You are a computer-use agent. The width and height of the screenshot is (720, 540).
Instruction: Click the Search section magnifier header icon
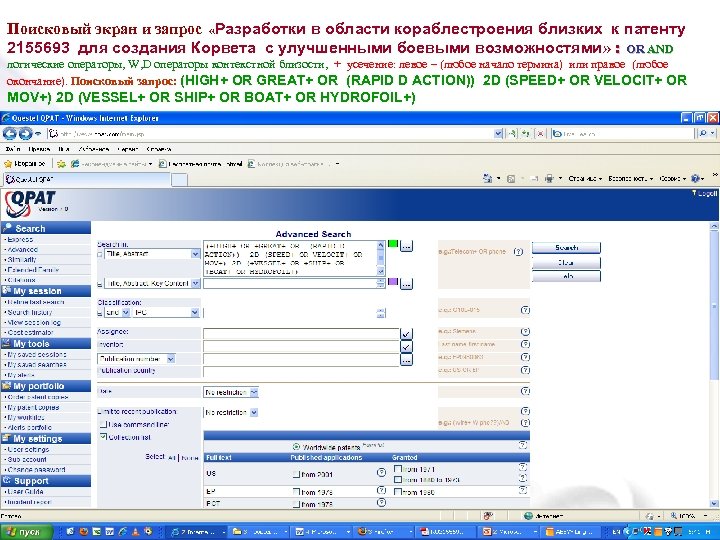[7, 228]
